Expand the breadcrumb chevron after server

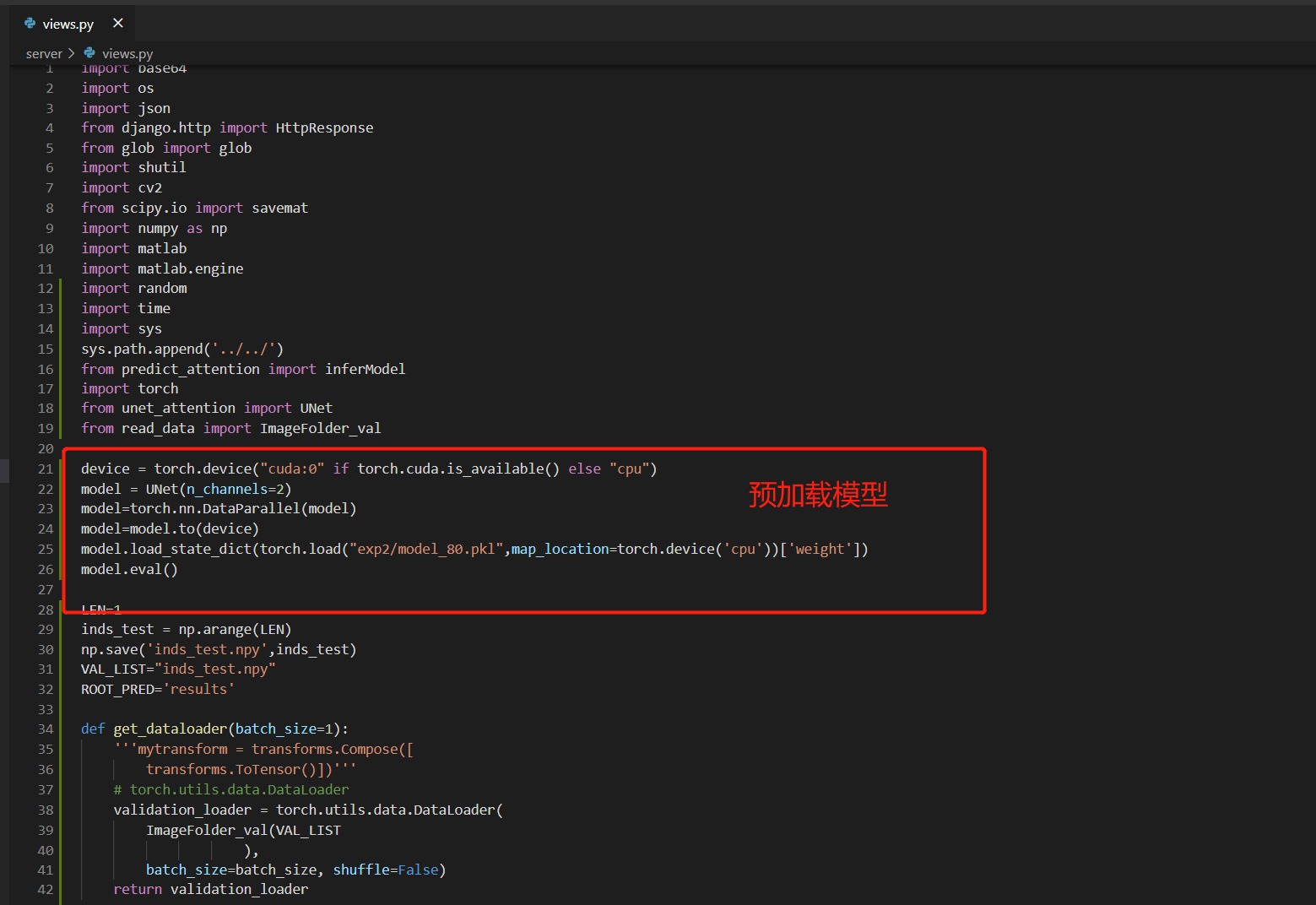(72, 53)
